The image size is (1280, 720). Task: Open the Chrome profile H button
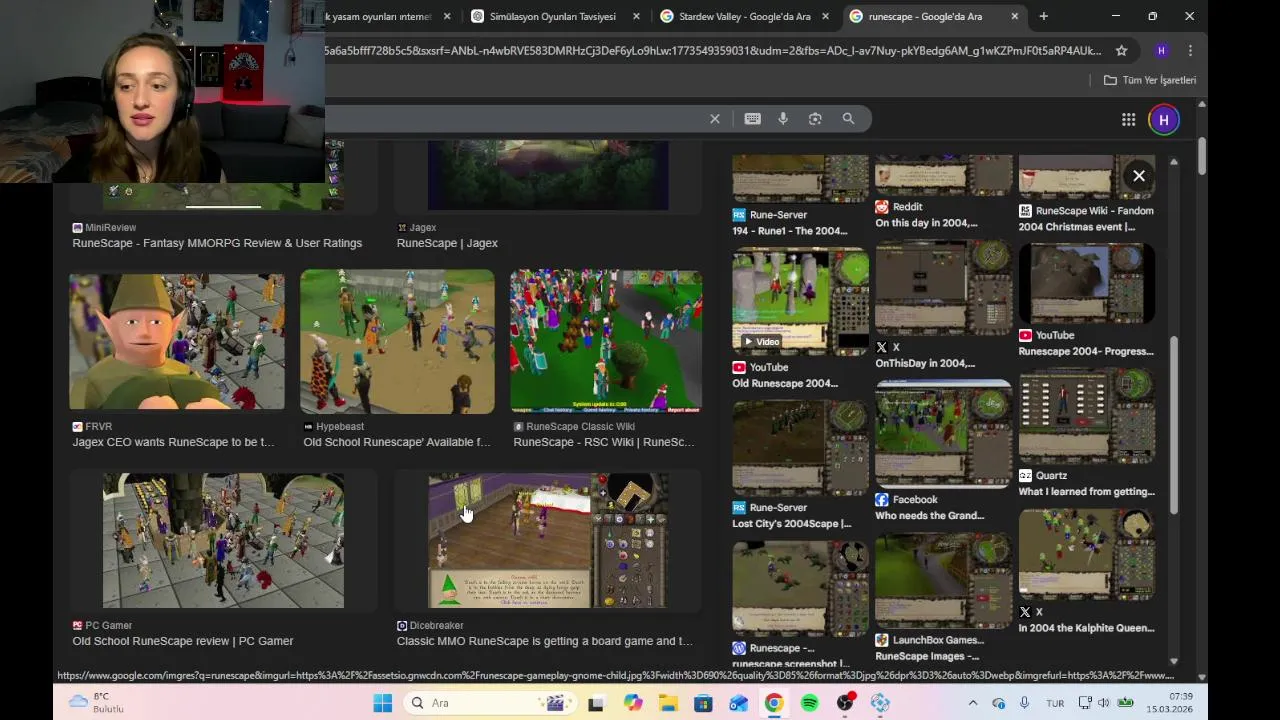[1161, 51]
